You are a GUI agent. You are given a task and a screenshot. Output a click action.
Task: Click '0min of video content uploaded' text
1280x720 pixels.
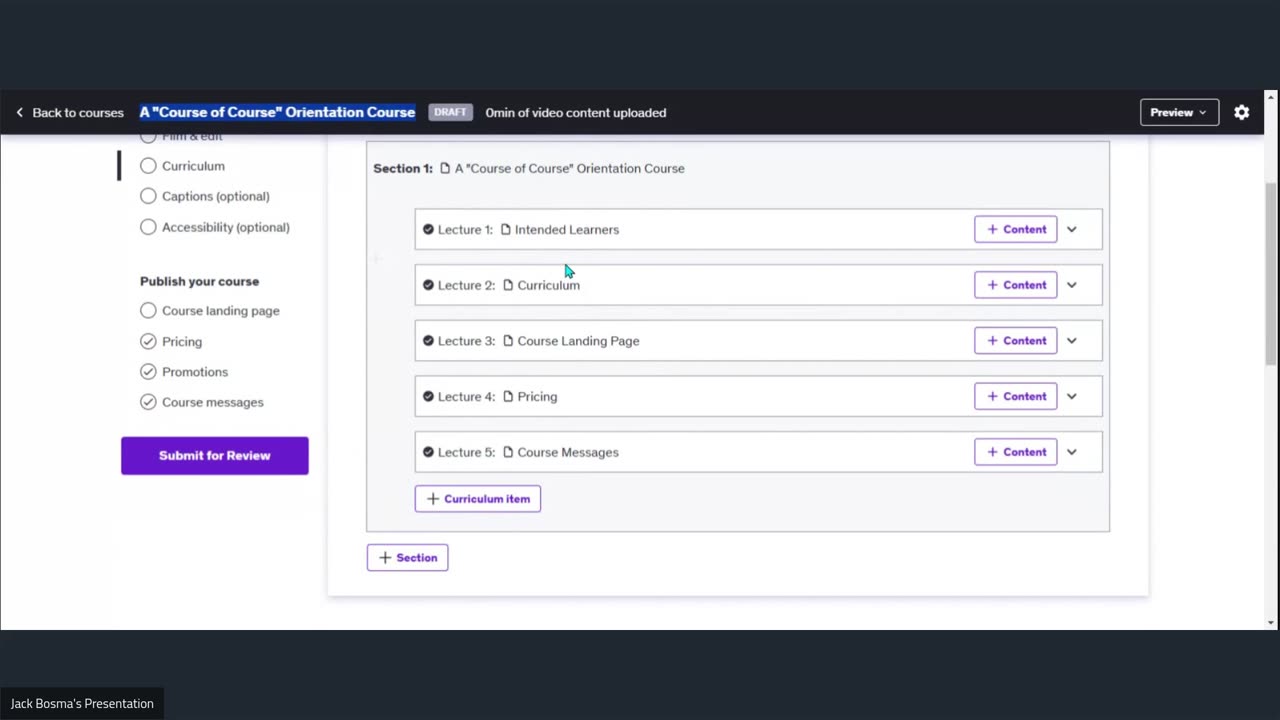576,113
